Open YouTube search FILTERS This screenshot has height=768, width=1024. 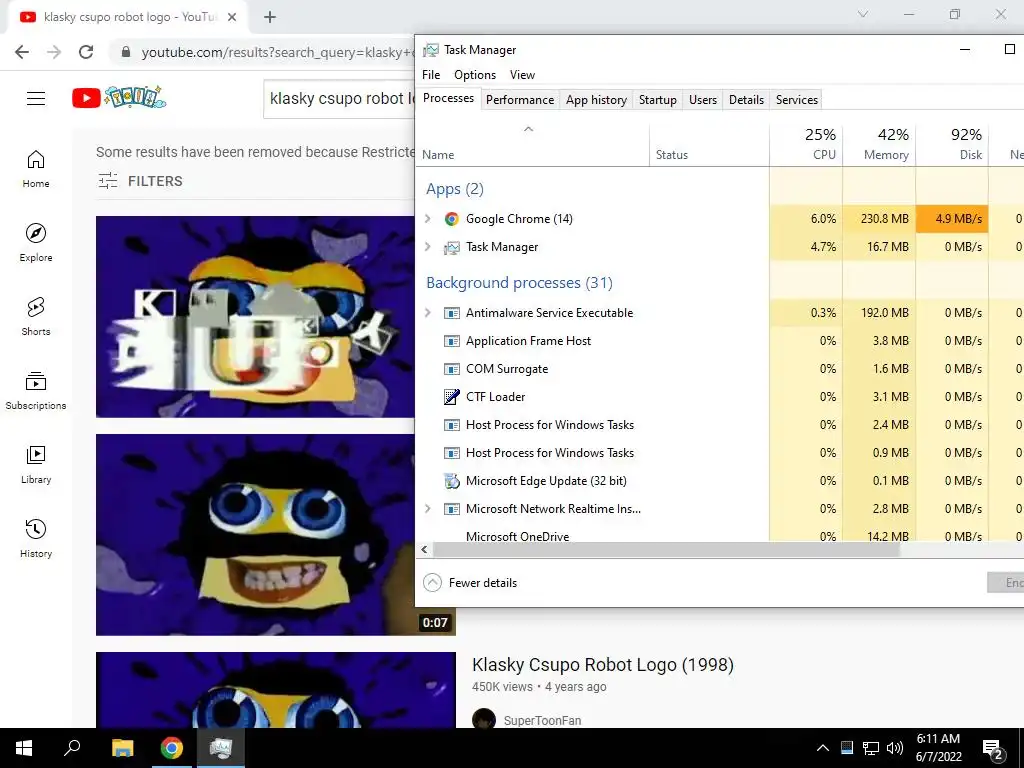pos(140,181)
